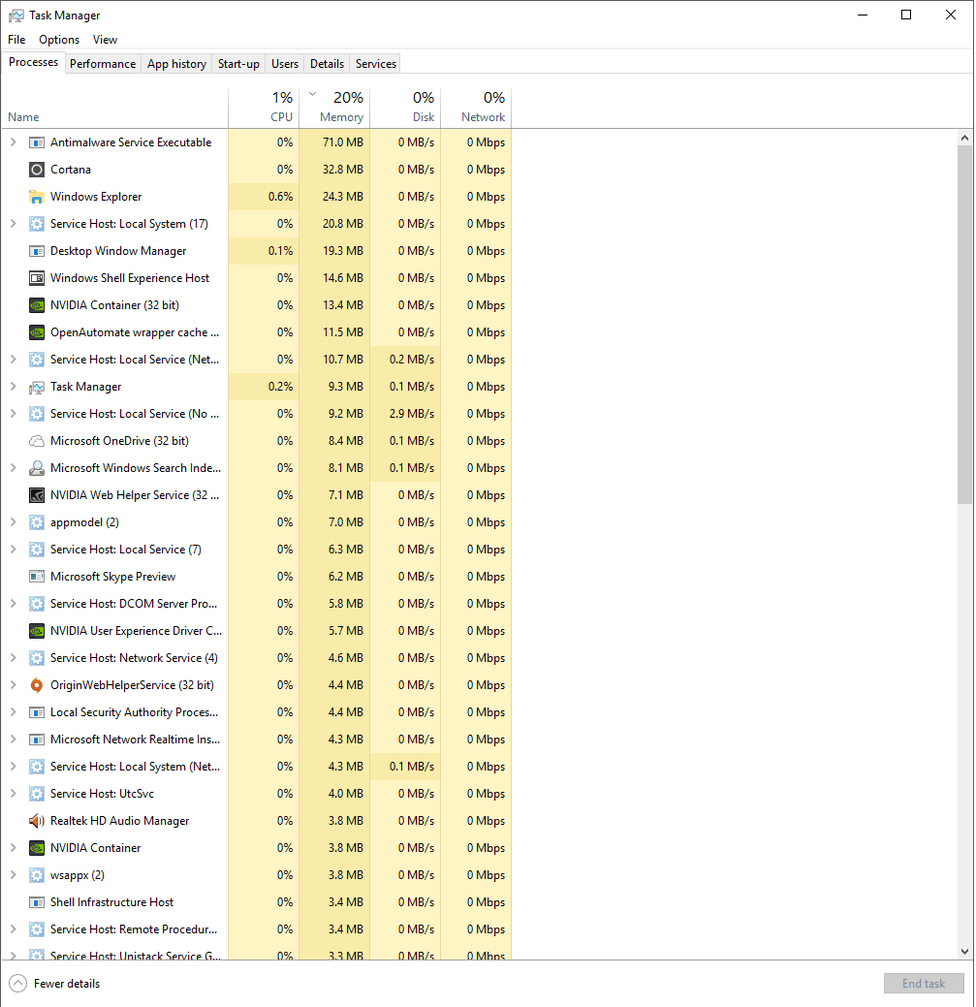Screen dimensions: 976x1007
Task: Click the Cortana process icon
Action: click(x=37, y=170)
